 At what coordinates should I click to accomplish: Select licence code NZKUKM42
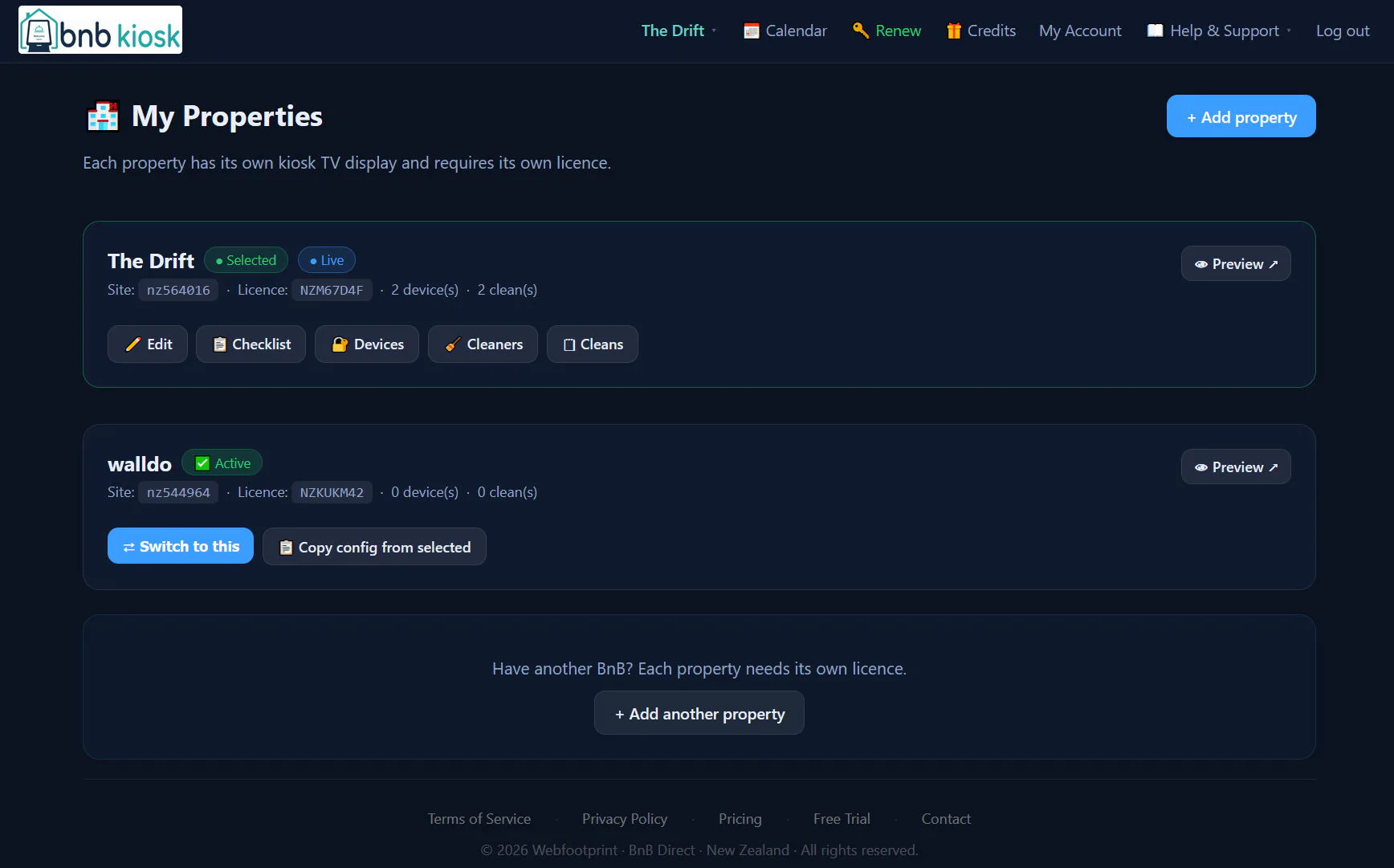pyautogui.click(x=332, y=492)
